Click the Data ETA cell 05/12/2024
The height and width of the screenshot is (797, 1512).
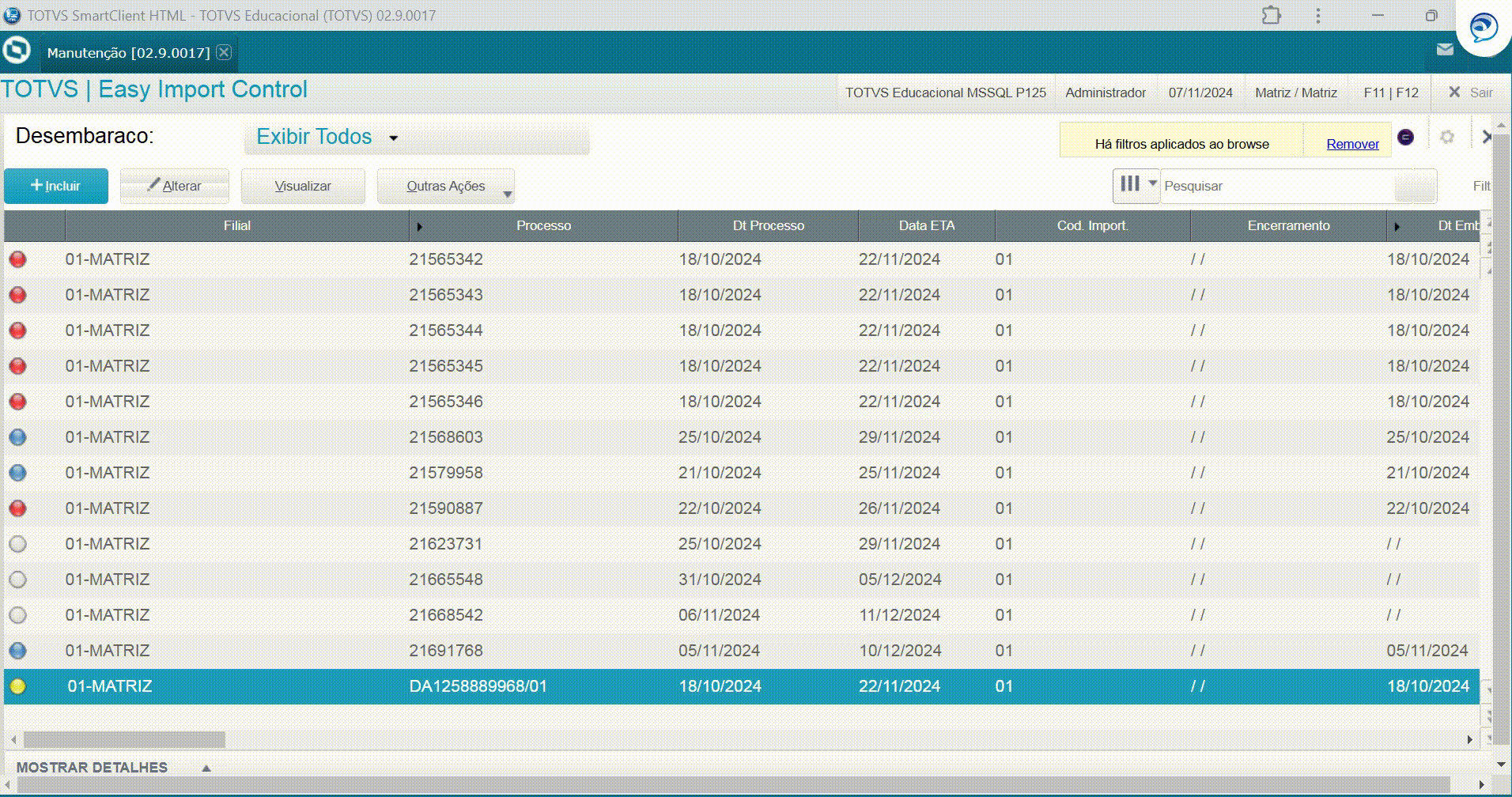[900, 580]
